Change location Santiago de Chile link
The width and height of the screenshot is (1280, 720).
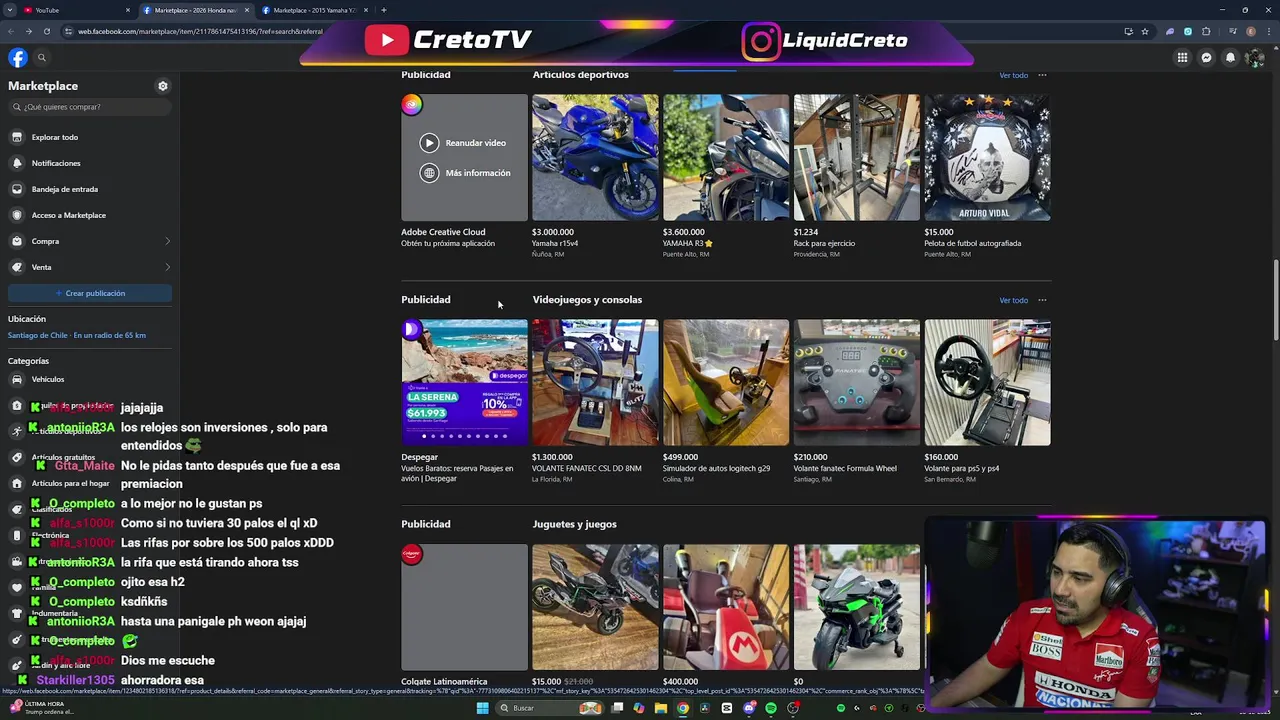point(77,335)
